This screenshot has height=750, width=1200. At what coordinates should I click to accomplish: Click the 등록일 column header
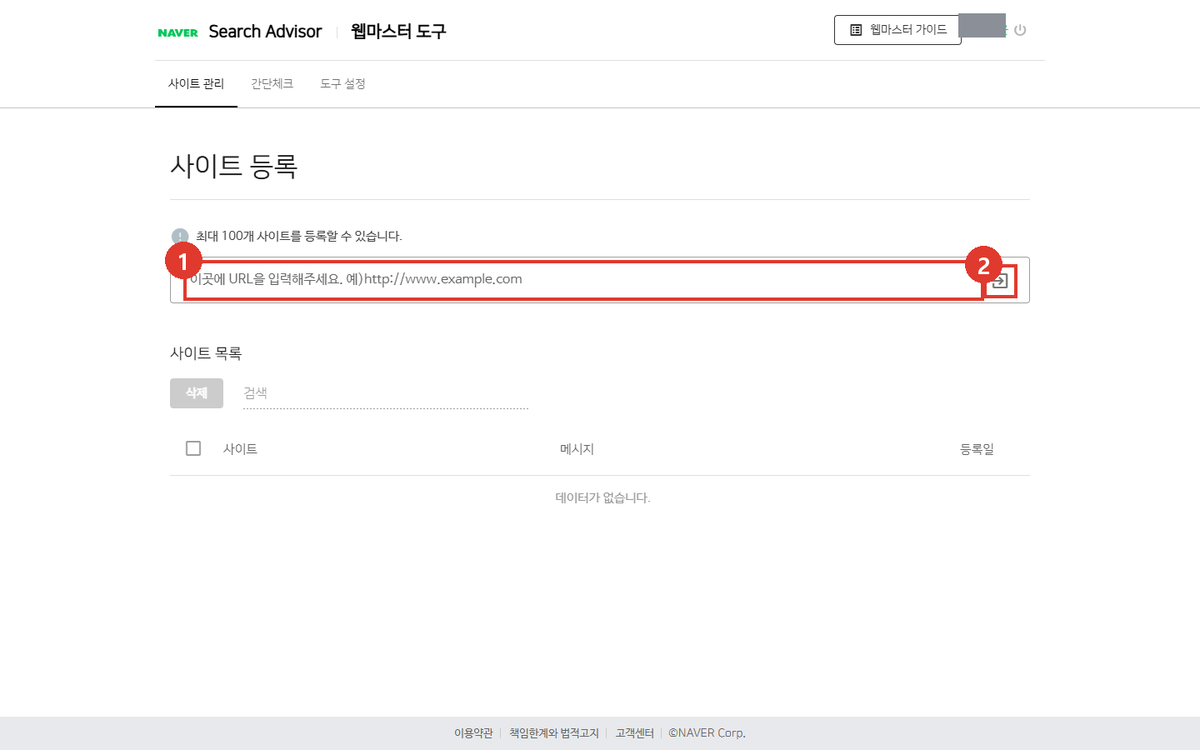(977, 449)
